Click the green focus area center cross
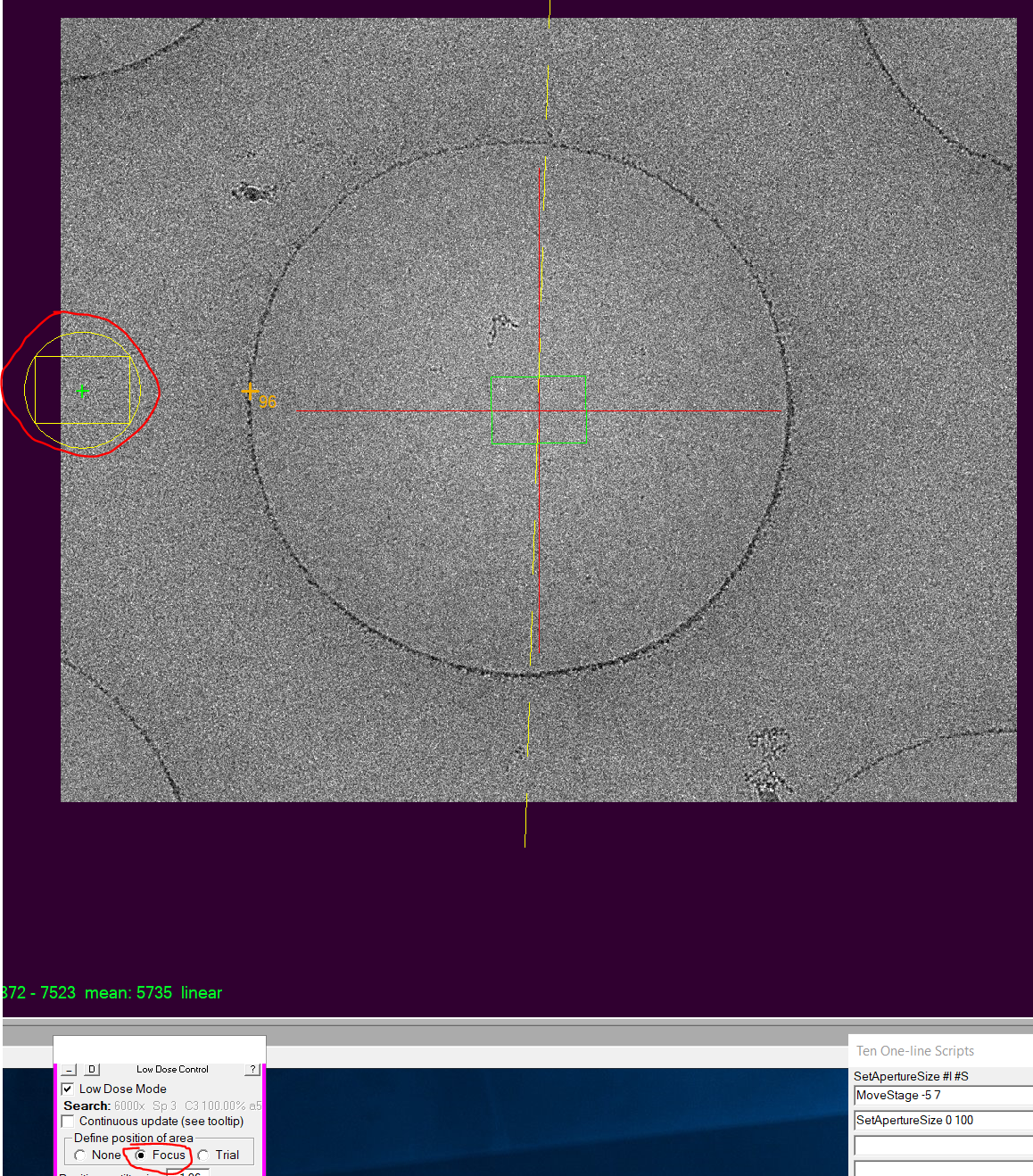1033x1176 pixels. 83,391
